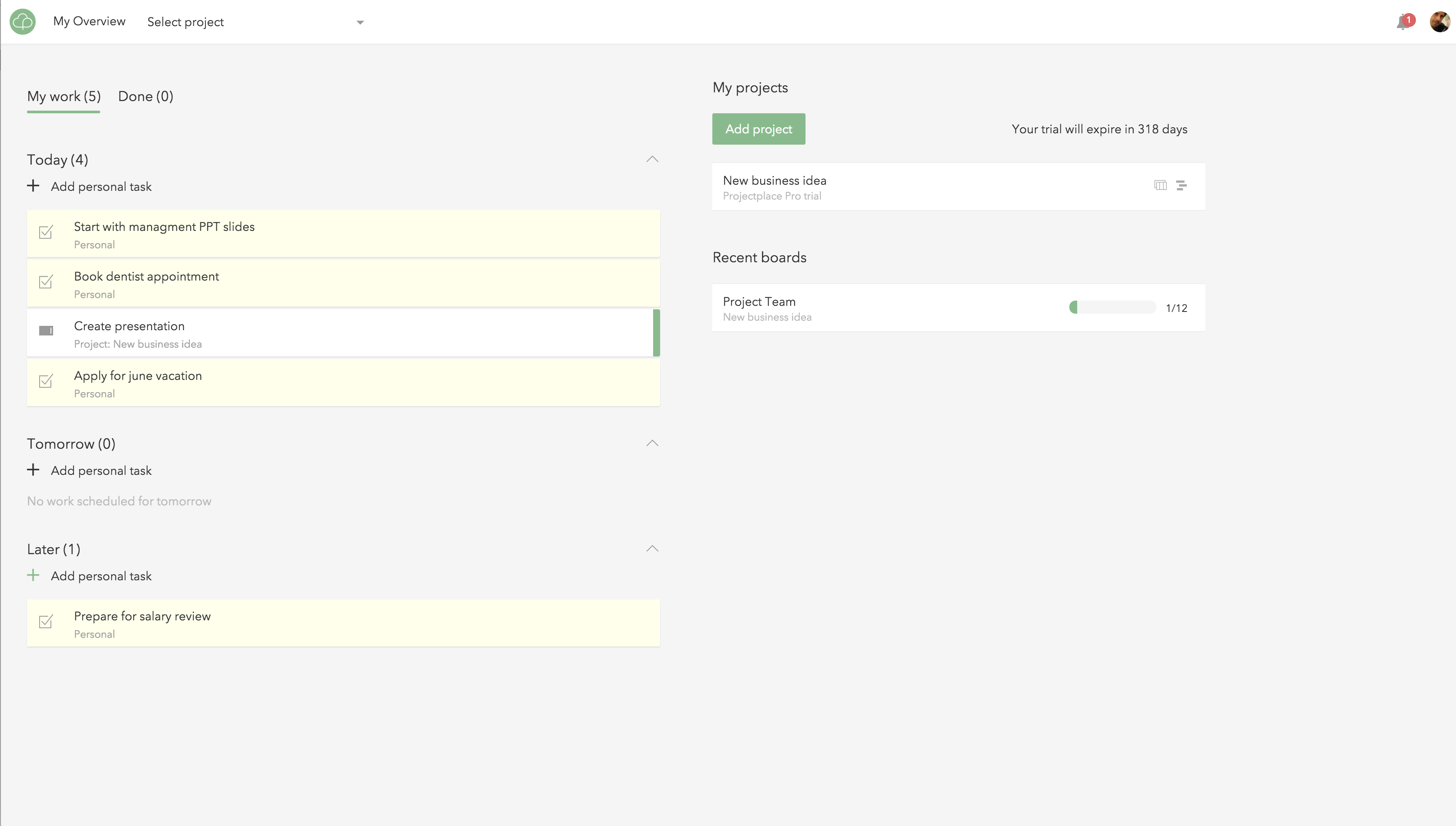Click the Project Team progress bar
Viewport: 1456px width, 826px height.
[x=1112, y=308]
